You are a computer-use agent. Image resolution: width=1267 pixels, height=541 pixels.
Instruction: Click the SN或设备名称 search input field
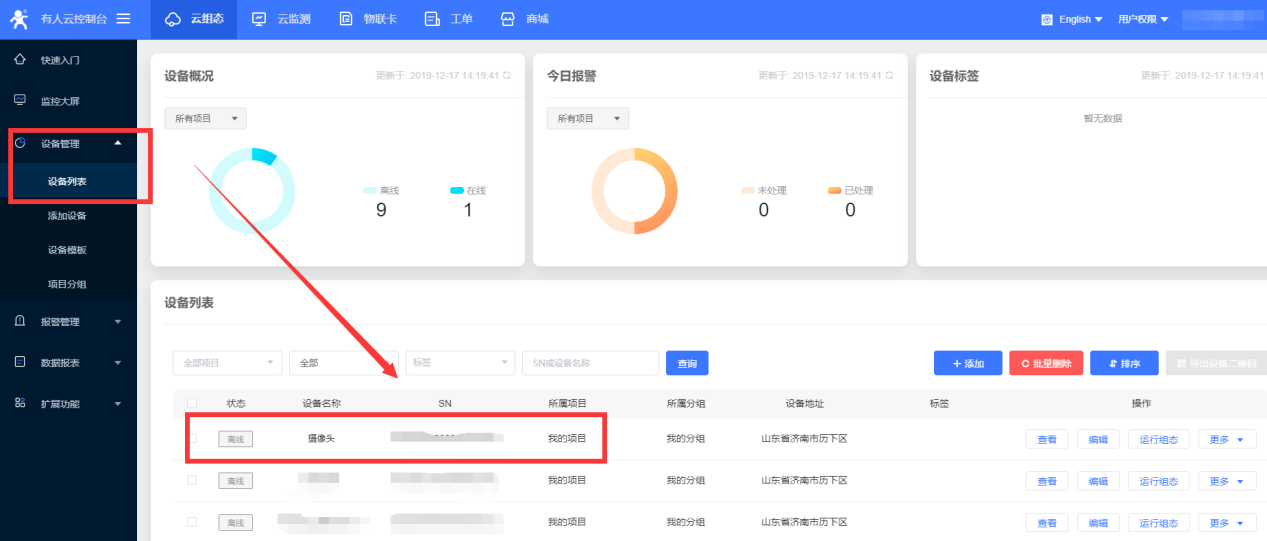tap(590, 363)
